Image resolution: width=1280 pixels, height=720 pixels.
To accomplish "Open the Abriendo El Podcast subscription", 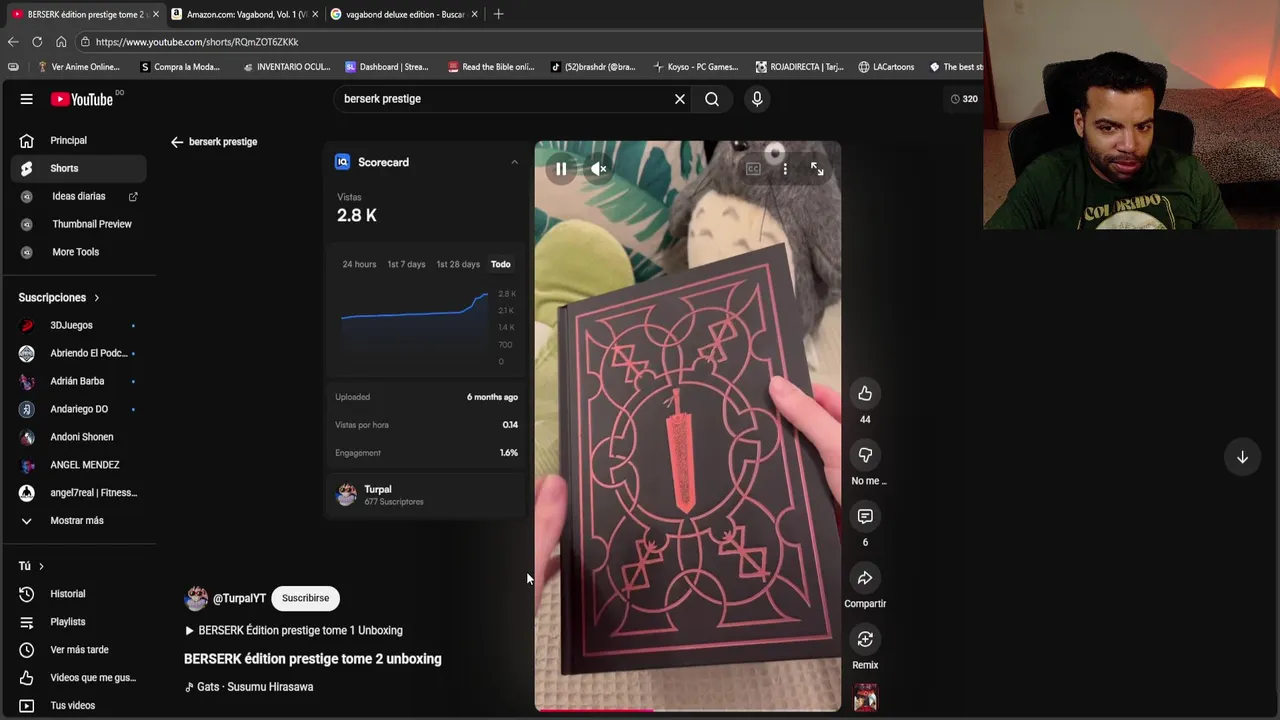I will (x=78, y=353).
